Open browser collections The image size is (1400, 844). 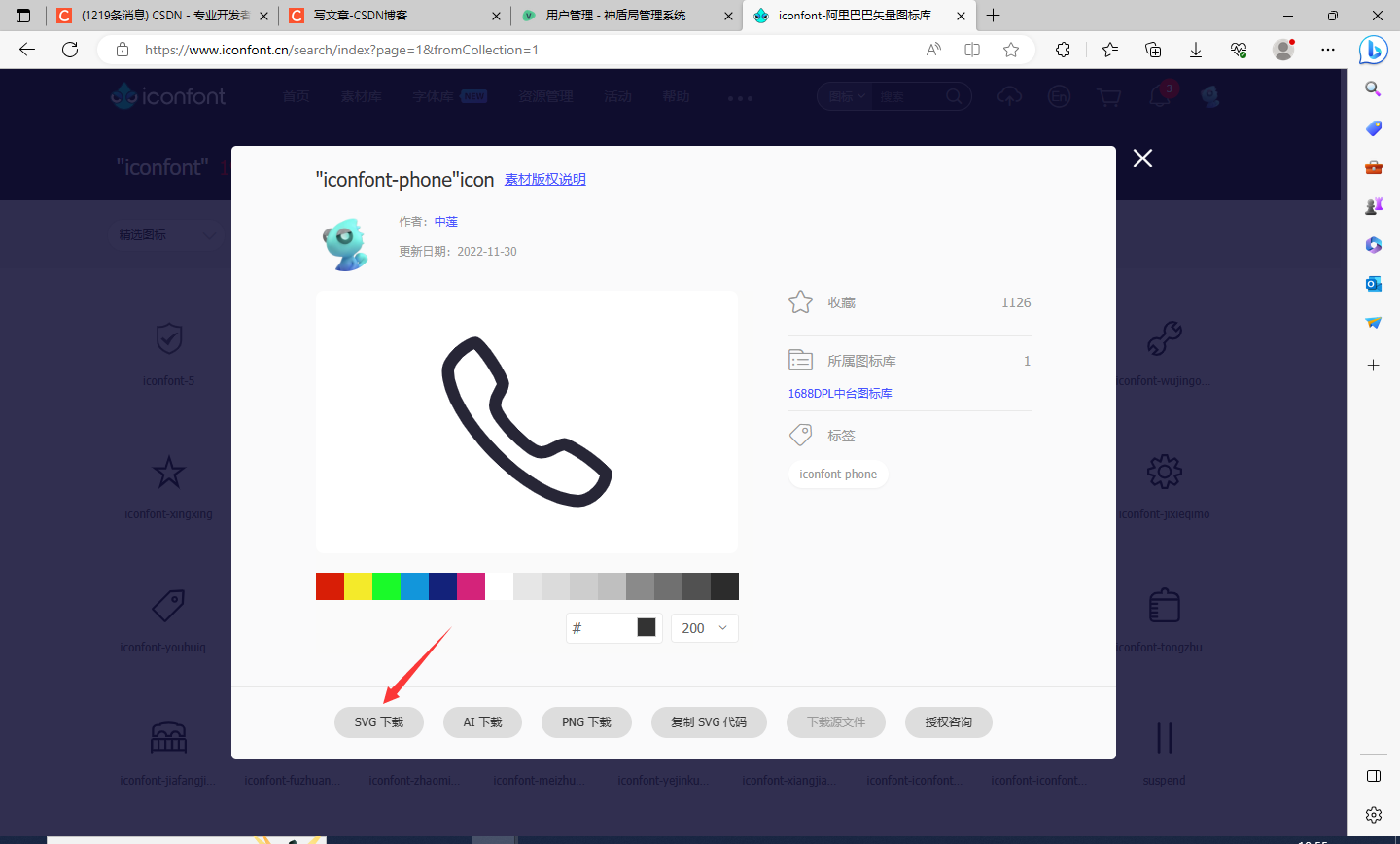1153,50
